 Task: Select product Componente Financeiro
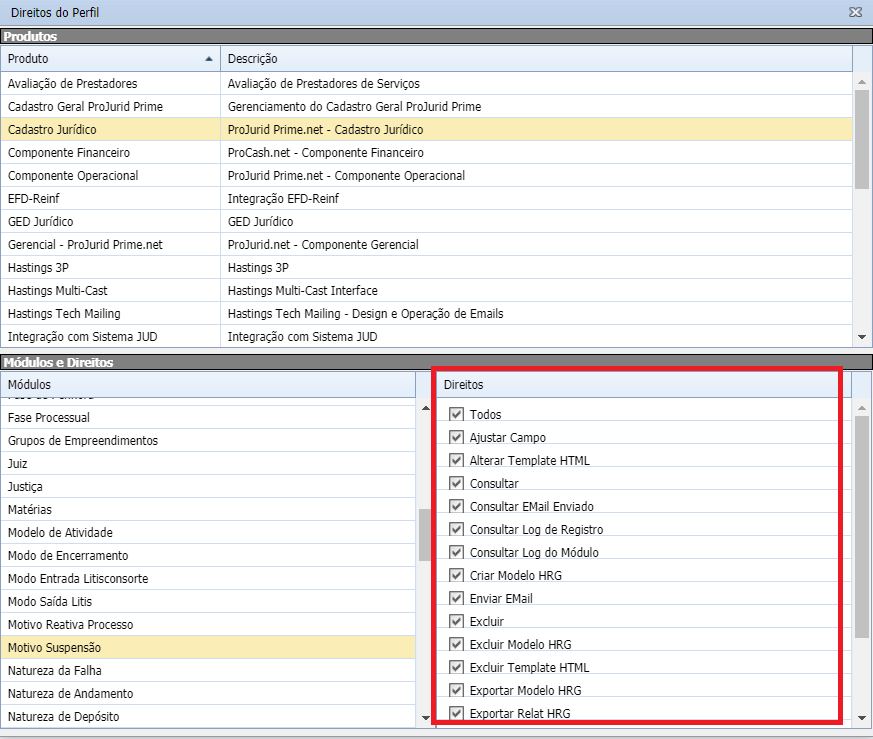pyautogui.click(x=110, y=153)
